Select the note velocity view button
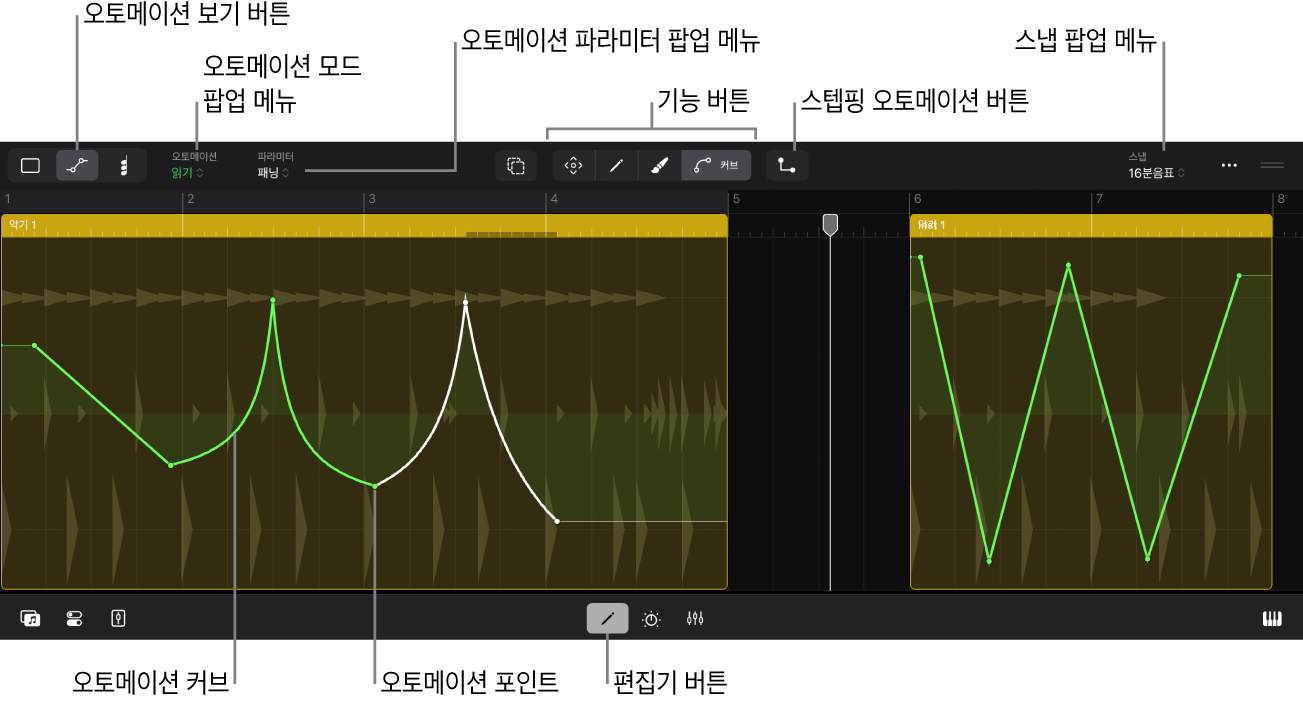1303x702 pixels. click(x=124, y=166)
